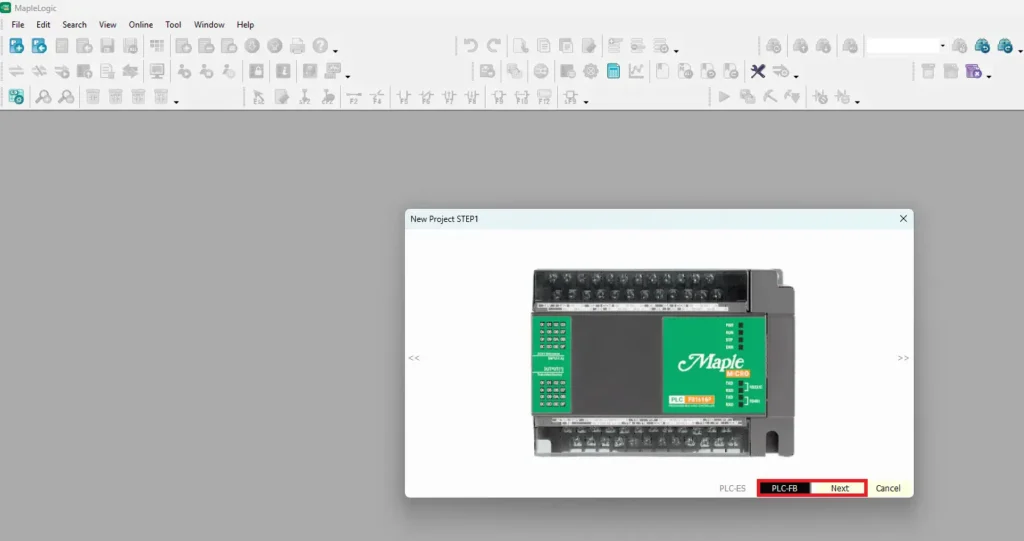The image size is (1024, 541).
Task: Select the PLC-FB model option
Action: click(x=784, y=488)
